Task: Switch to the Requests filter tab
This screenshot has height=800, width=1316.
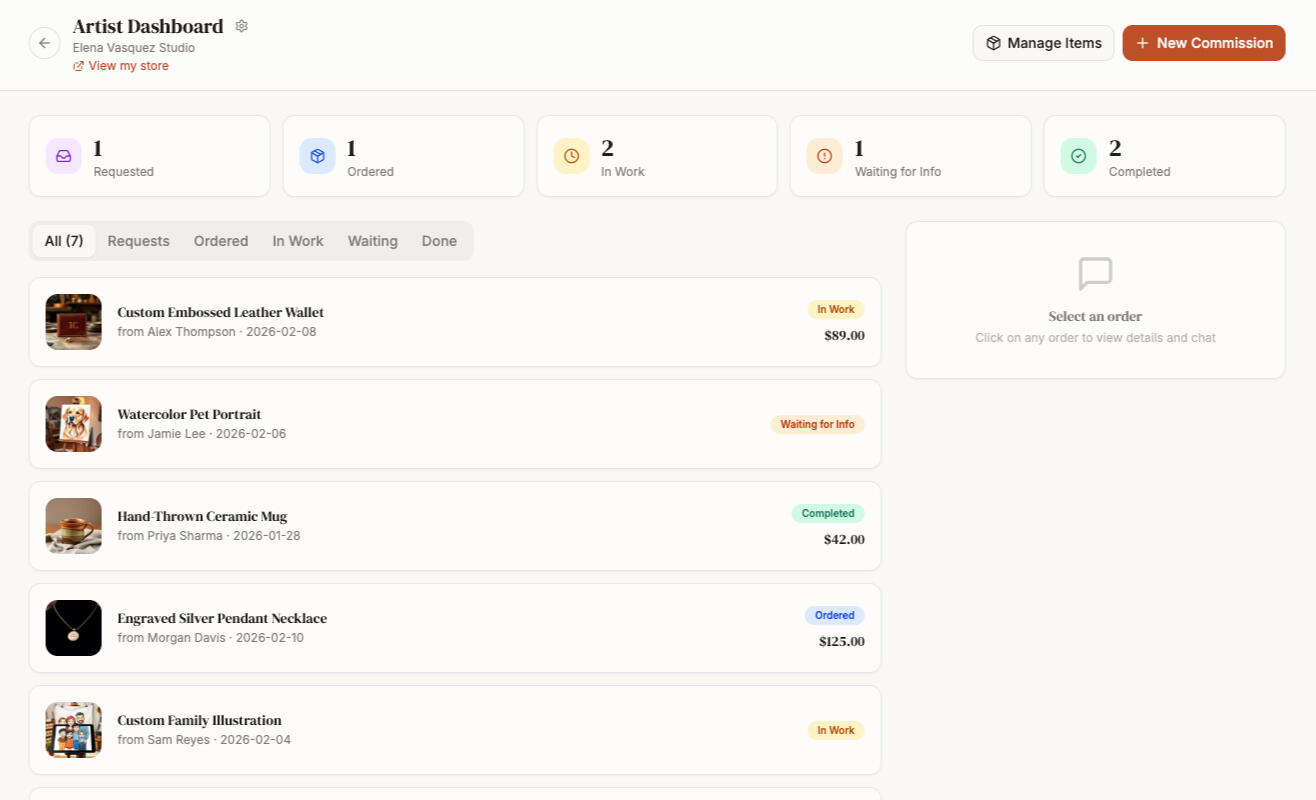Action: 138,240
